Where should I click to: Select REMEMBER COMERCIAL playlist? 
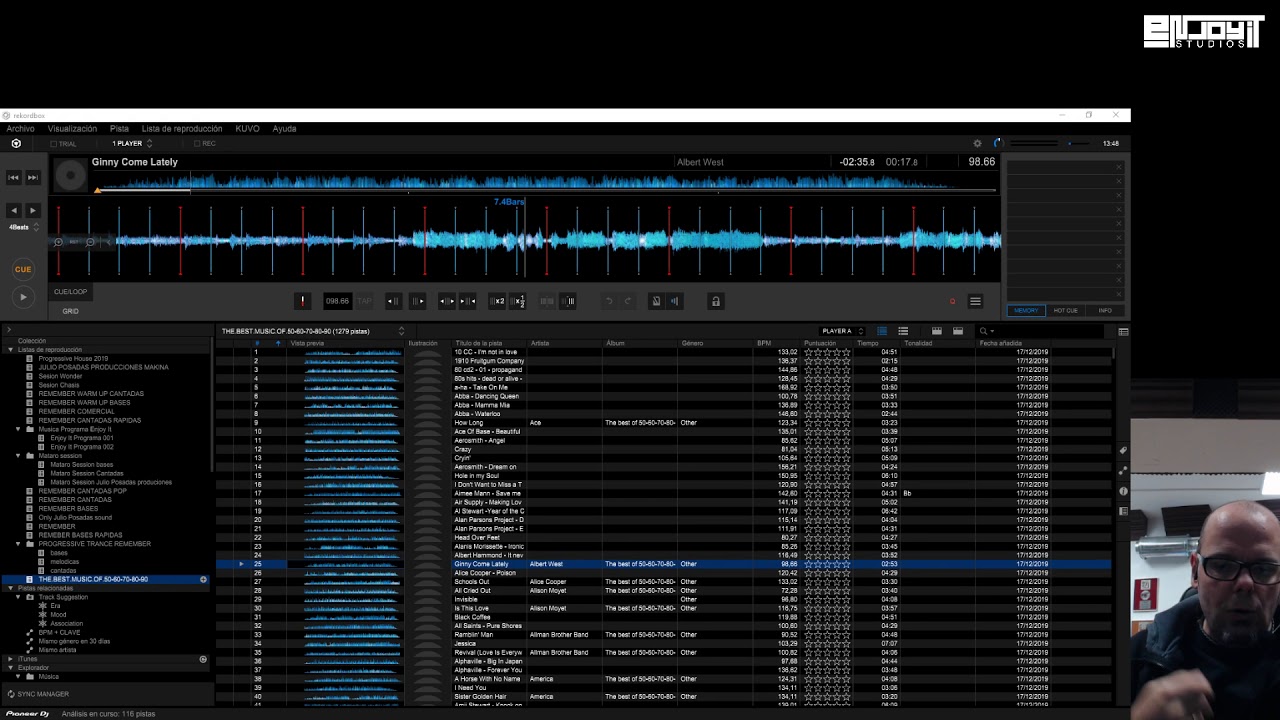coord(76,412)
